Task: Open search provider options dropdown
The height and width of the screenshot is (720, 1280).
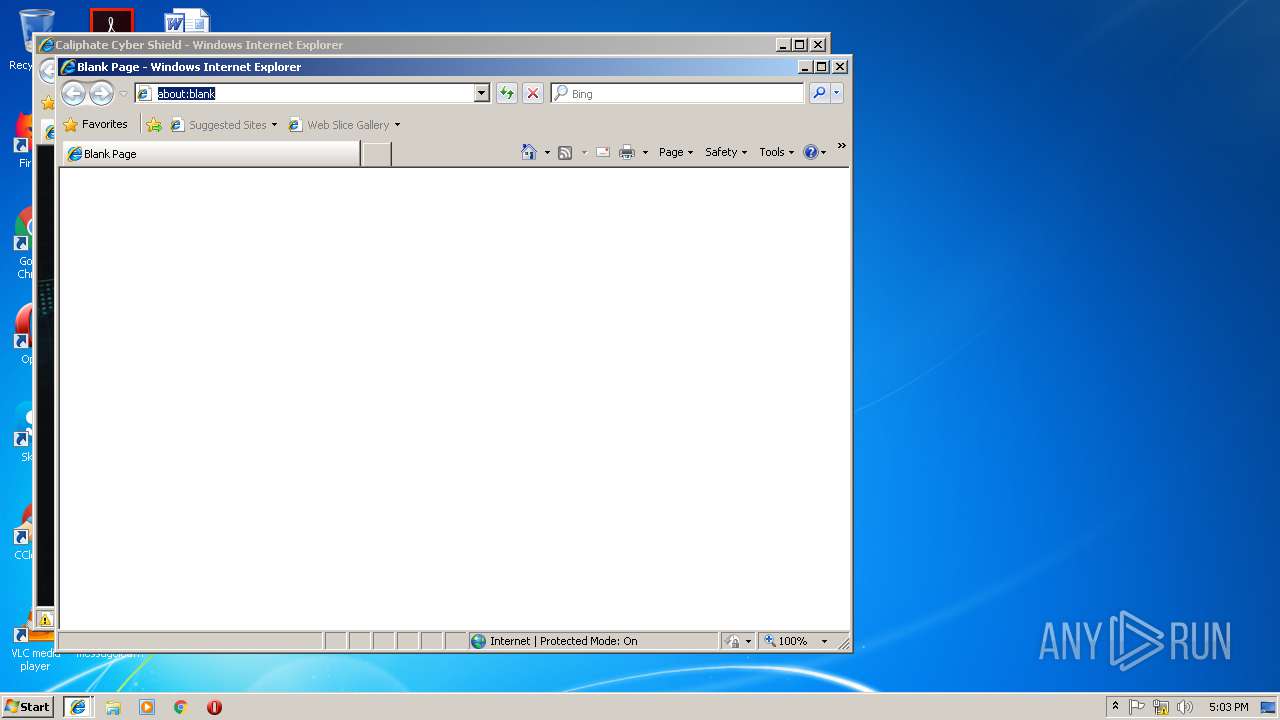Action: pos(837,93)
